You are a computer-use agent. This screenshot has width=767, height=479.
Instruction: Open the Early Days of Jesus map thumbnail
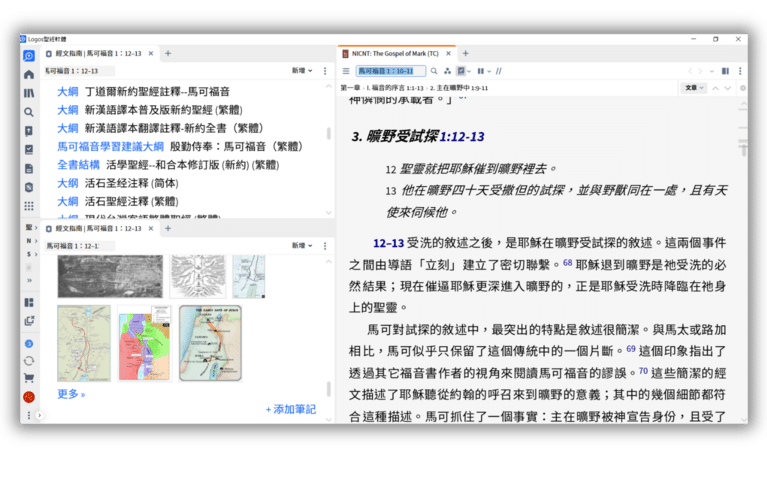point(210,343)
